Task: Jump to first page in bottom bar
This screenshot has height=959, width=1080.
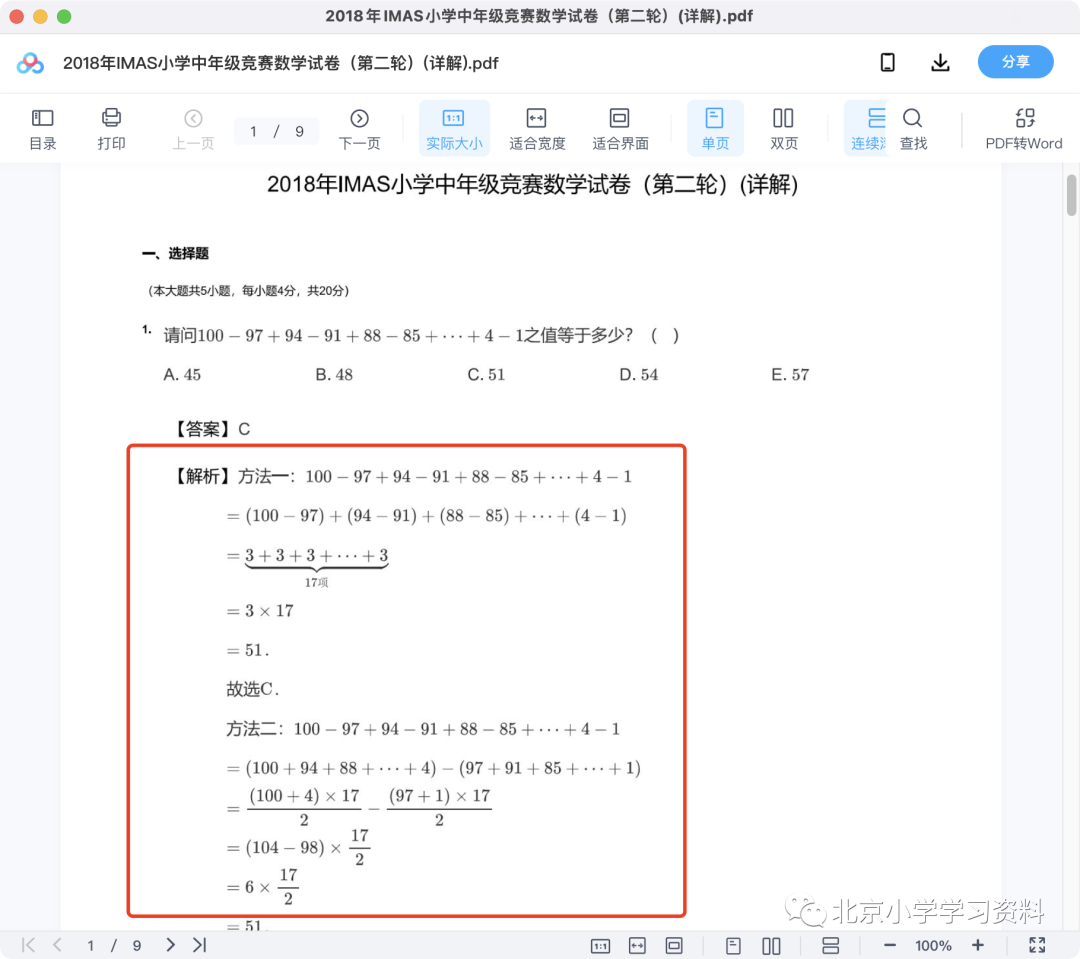Action: coord(28,945)
